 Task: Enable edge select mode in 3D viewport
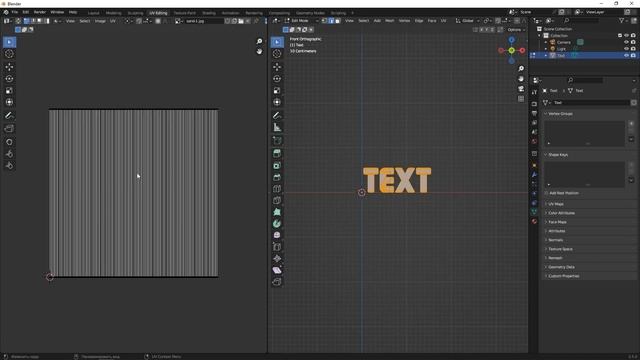331,20
